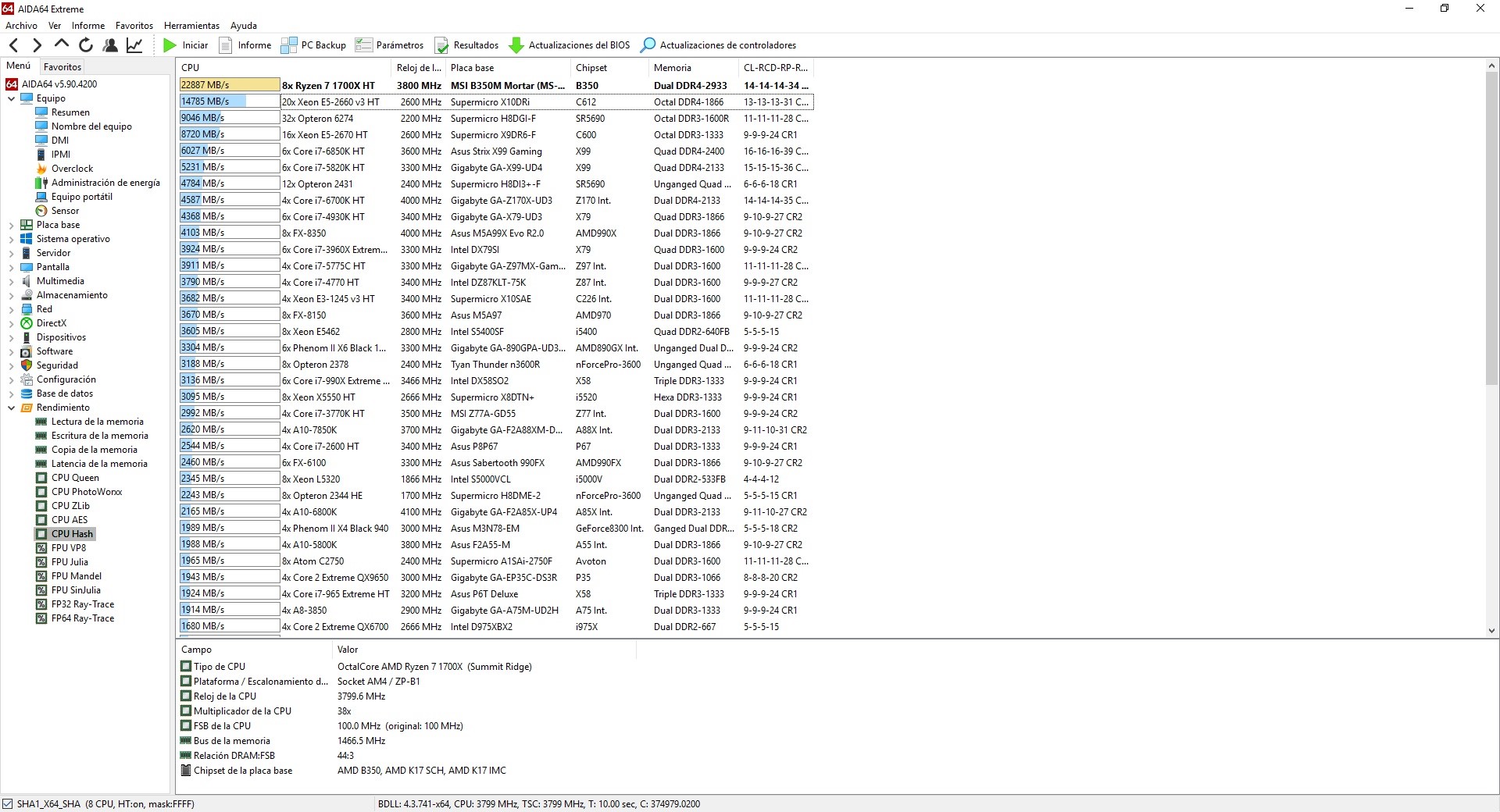Open Resultados
This screenshot has width=1500, height=812.
coord(466,45)
